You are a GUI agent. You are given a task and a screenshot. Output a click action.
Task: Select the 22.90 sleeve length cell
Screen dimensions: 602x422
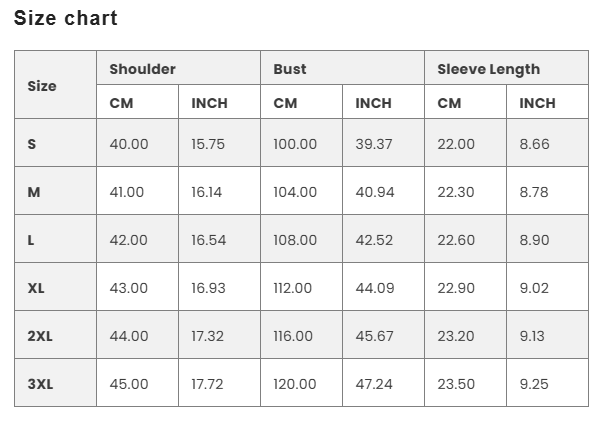[456, 288]
